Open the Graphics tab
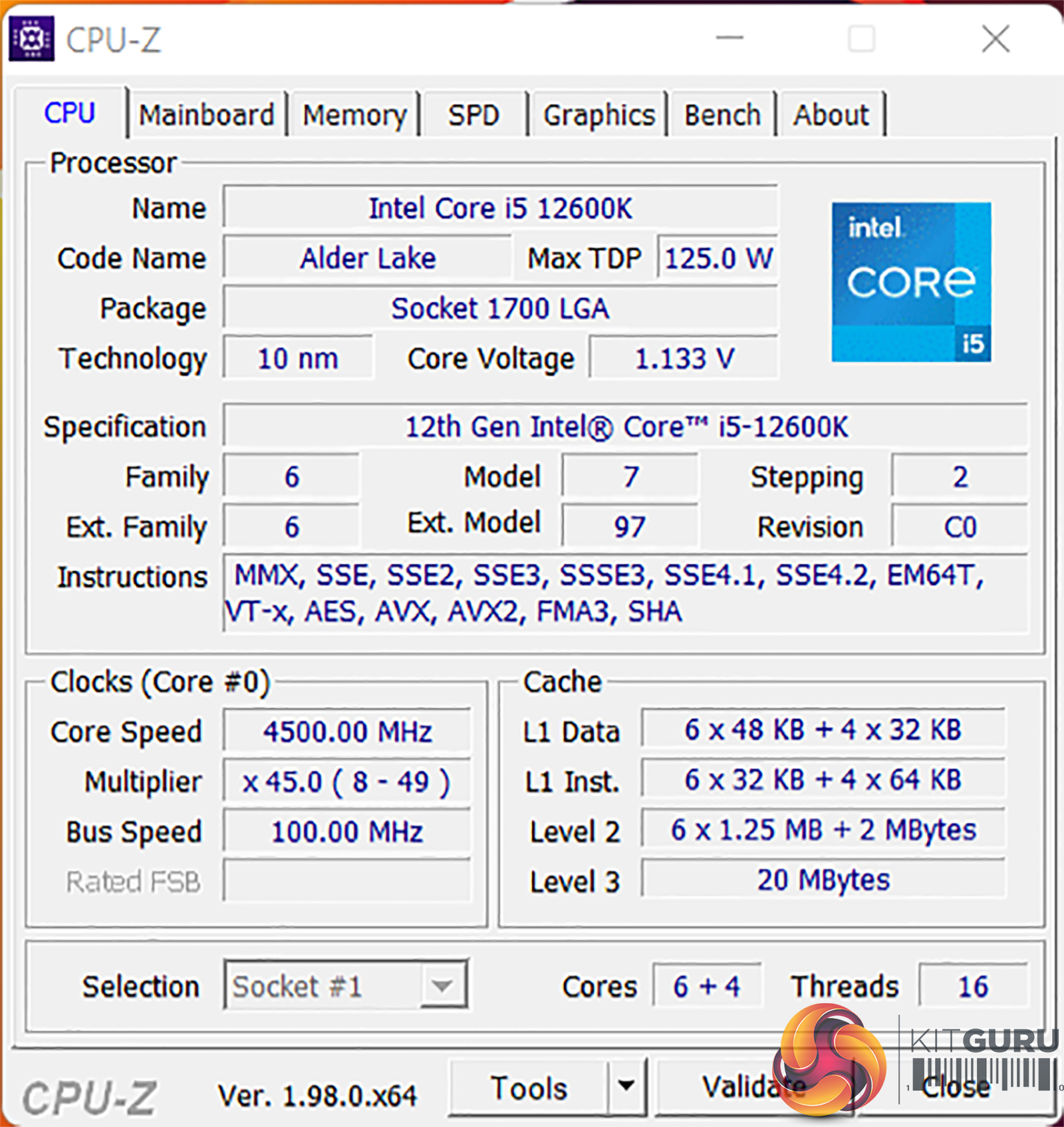This screenshot has width=1064, height=1127. (598, 115)
